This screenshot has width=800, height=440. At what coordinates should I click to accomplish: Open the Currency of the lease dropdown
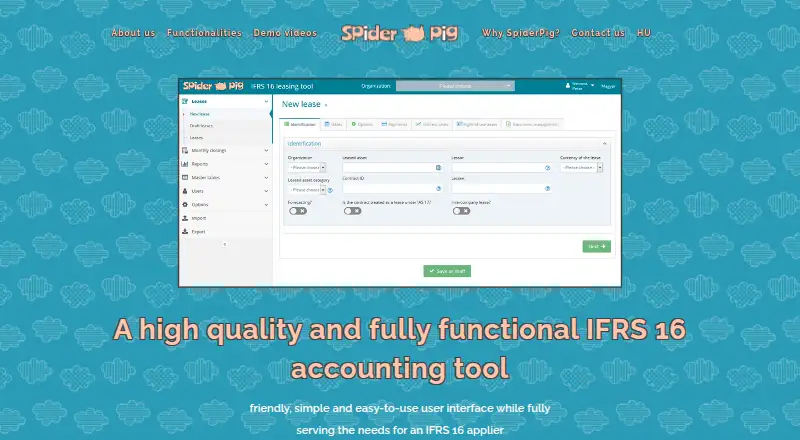(582, 167)
